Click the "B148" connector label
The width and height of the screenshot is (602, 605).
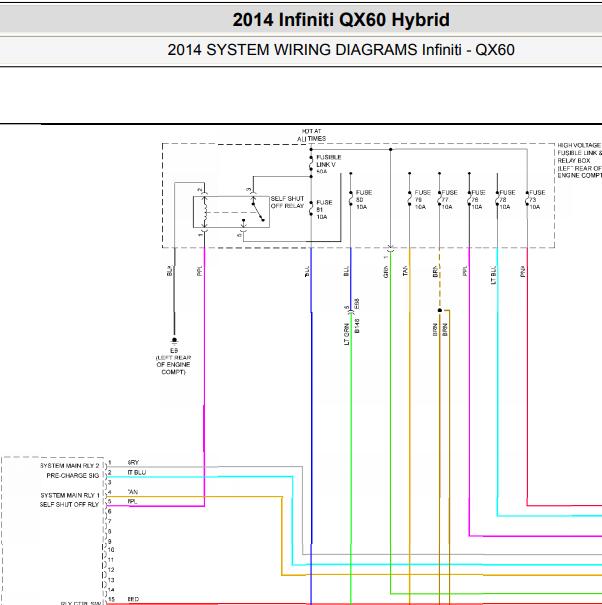click(x=357, y=326)
